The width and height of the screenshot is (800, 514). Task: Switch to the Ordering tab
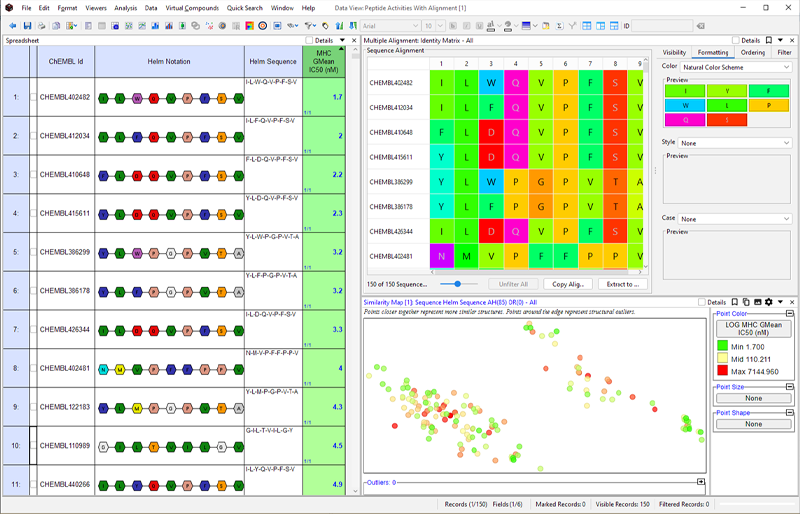coord(753,52)
